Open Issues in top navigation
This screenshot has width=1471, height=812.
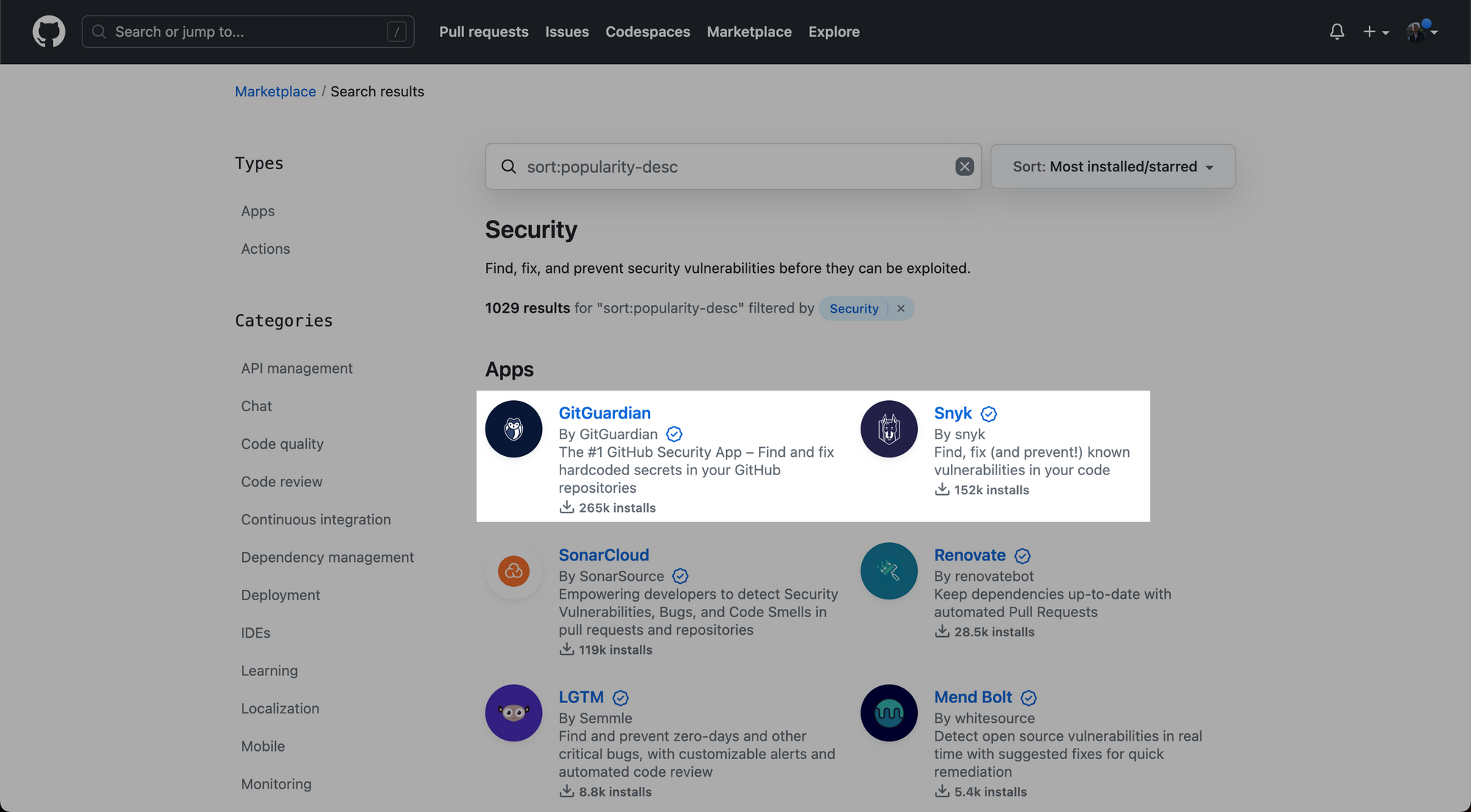coord(567,32)
